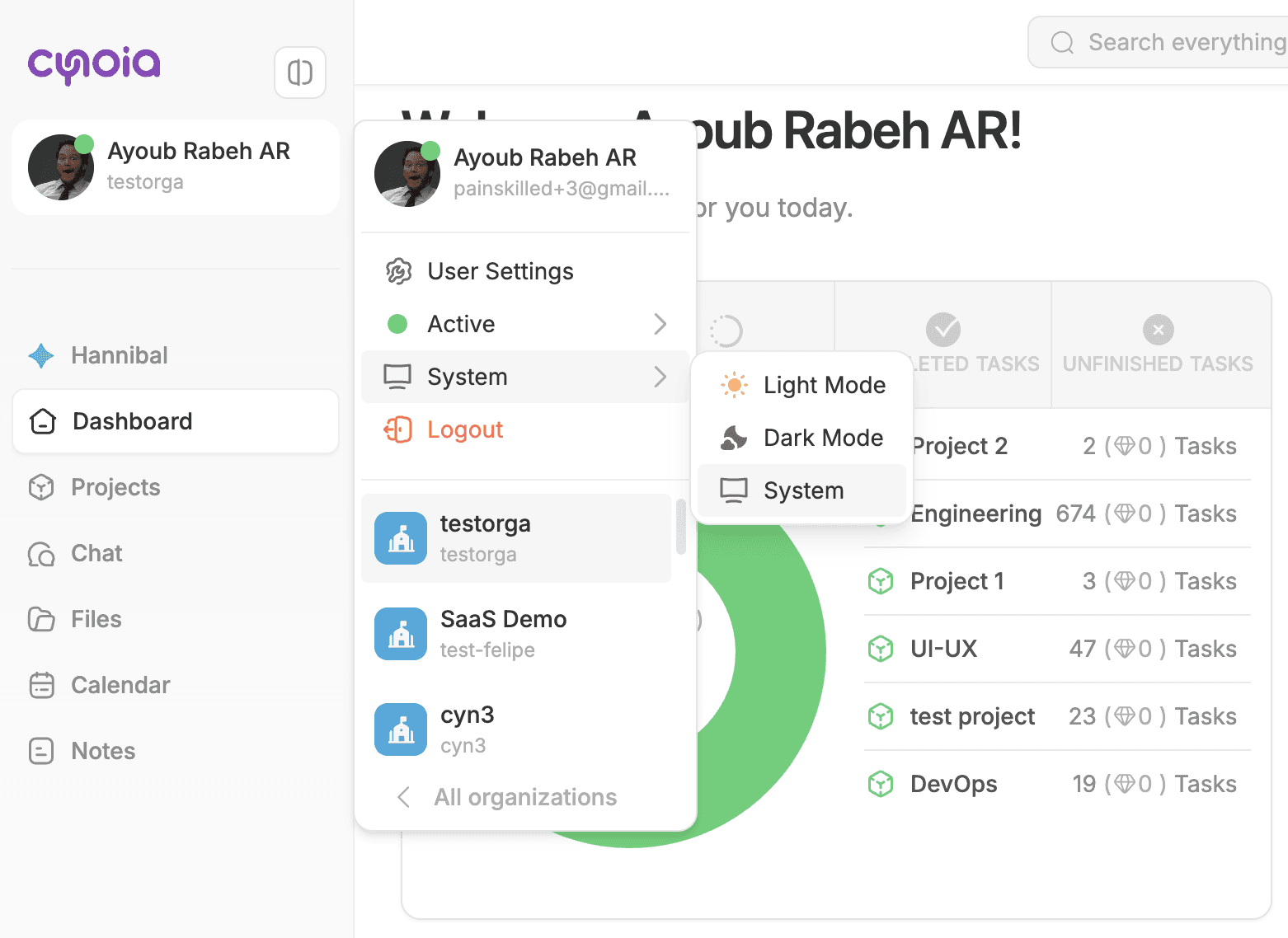Choose System option in theme submenu
1288x938 pixels.
pos(801,490)
